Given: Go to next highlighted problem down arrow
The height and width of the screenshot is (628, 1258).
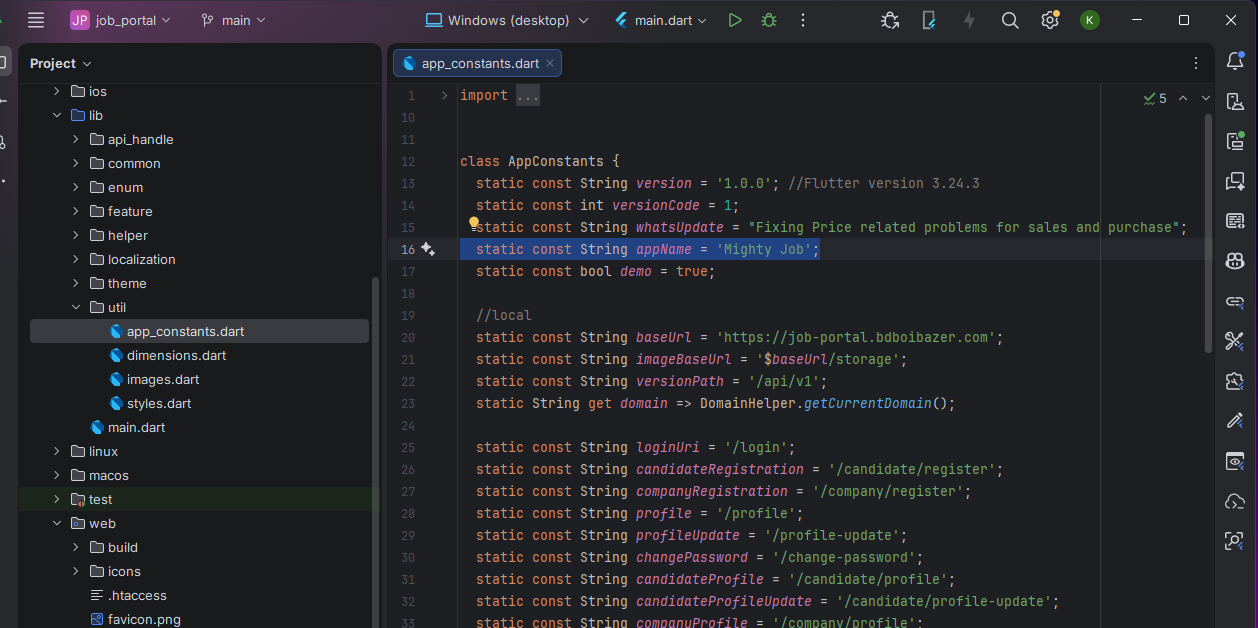Looking at the screenshot, I should tap(1205, 98).
